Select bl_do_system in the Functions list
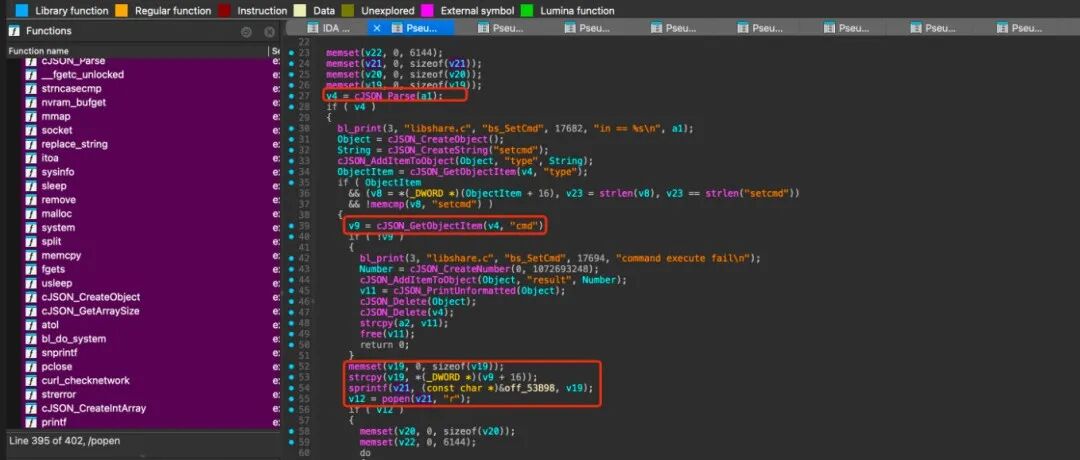 coord(74,339)
